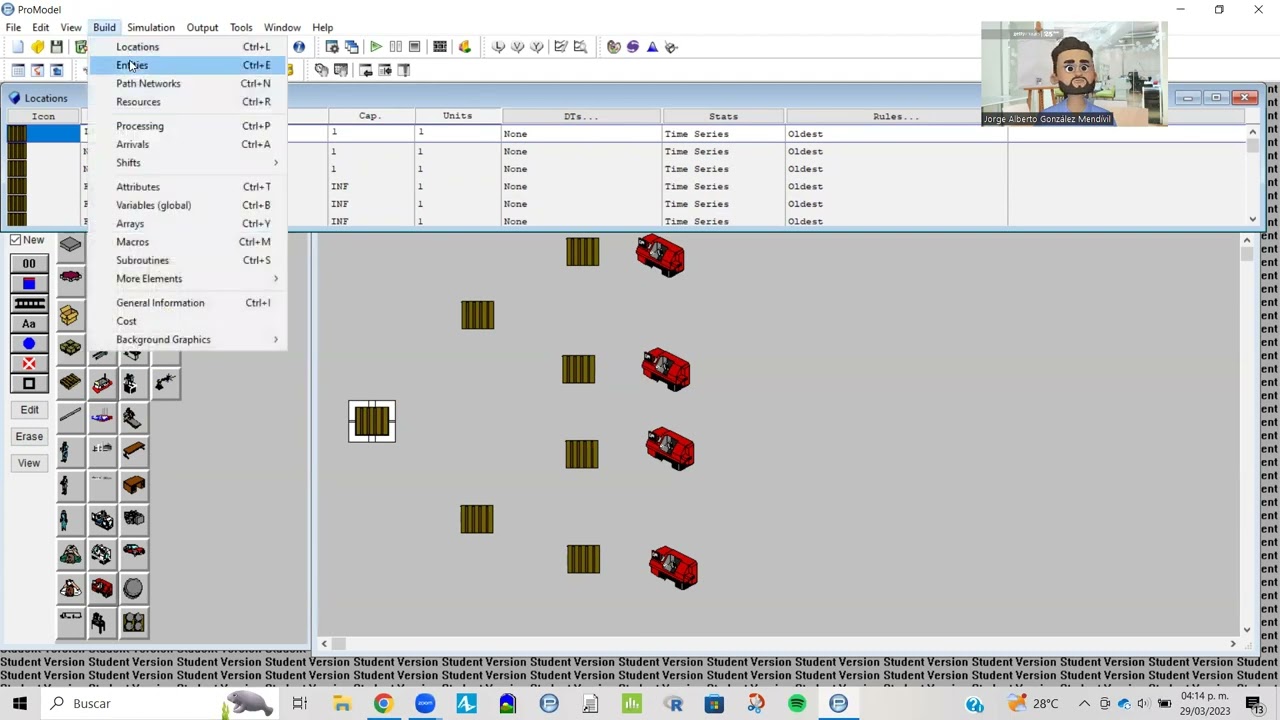
Task: Click the Cost menu entry
Action: coord(187,321)
